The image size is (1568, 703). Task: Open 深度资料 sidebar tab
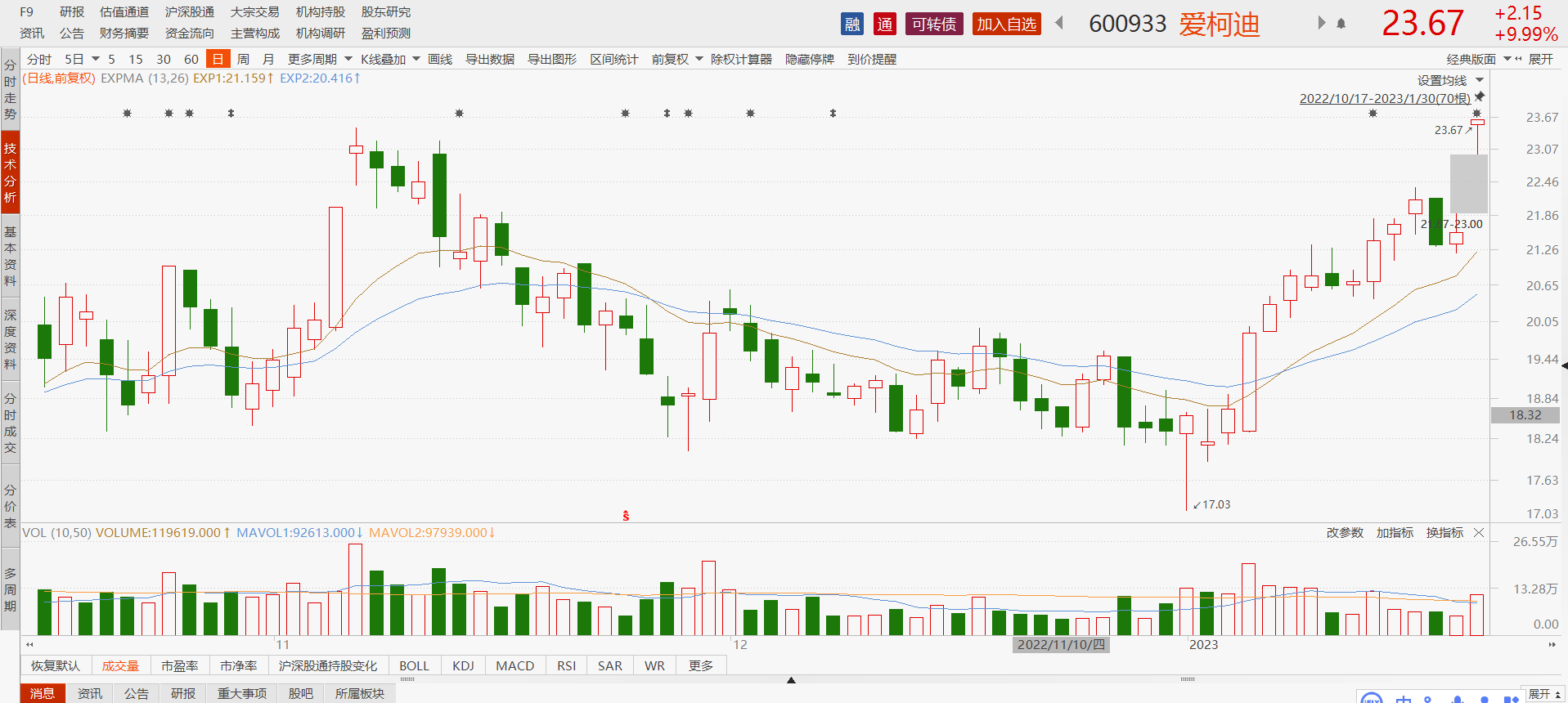[x=10, y=339]
